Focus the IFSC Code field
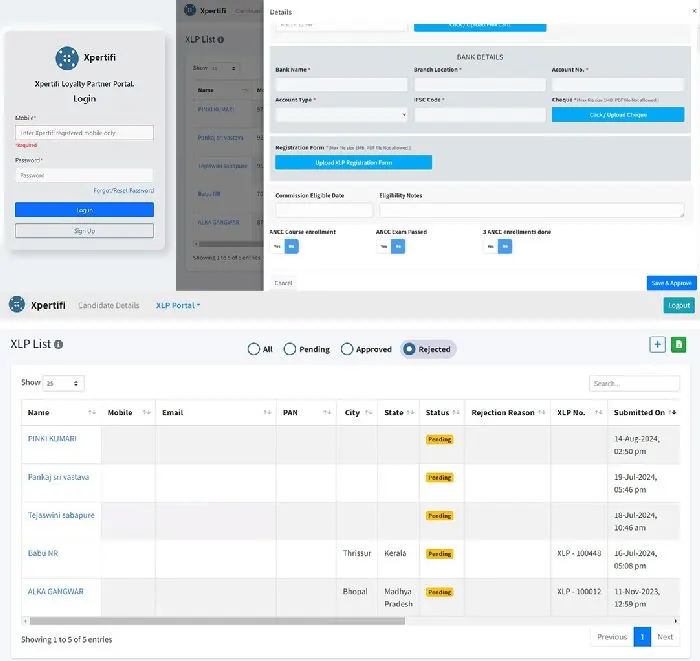Viewport: 700px width, 661px height. (480, 115)
